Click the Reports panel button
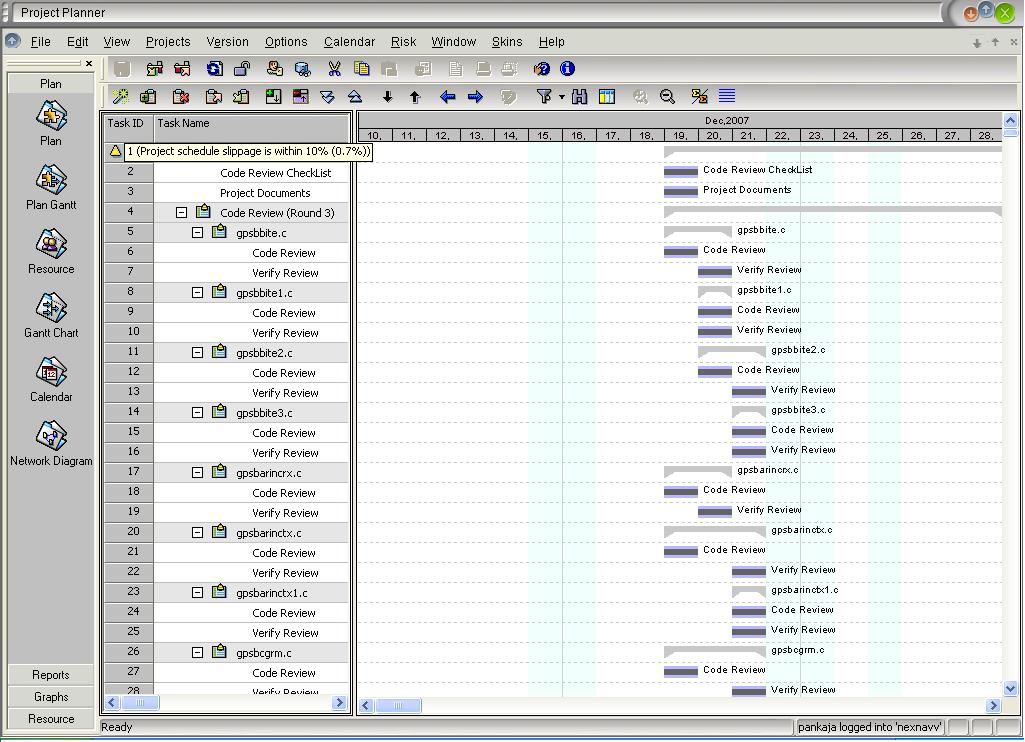 tap(51, 675)
